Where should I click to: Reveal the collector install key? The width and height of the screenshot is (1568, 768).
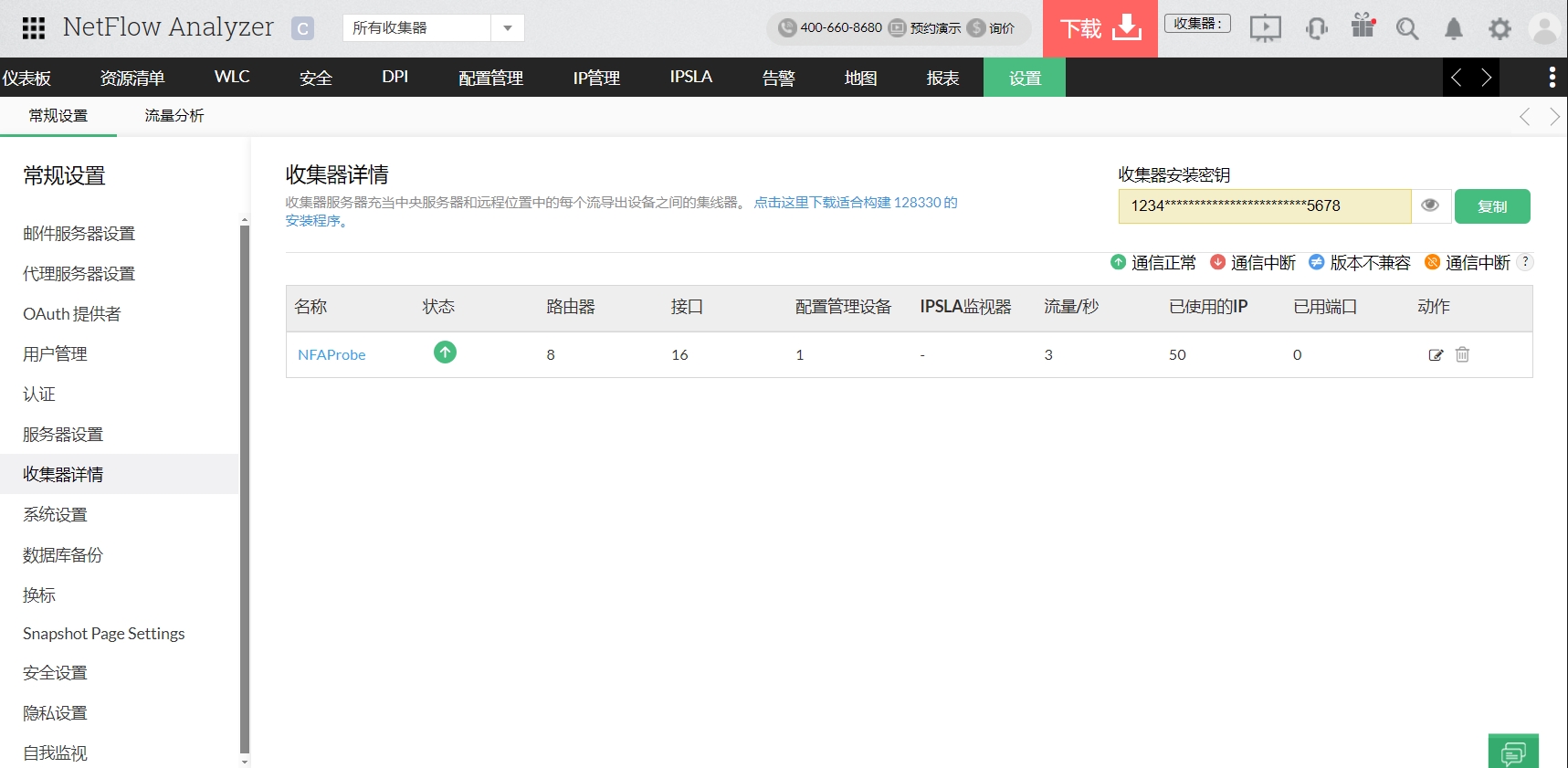[x=1430, y=205]
